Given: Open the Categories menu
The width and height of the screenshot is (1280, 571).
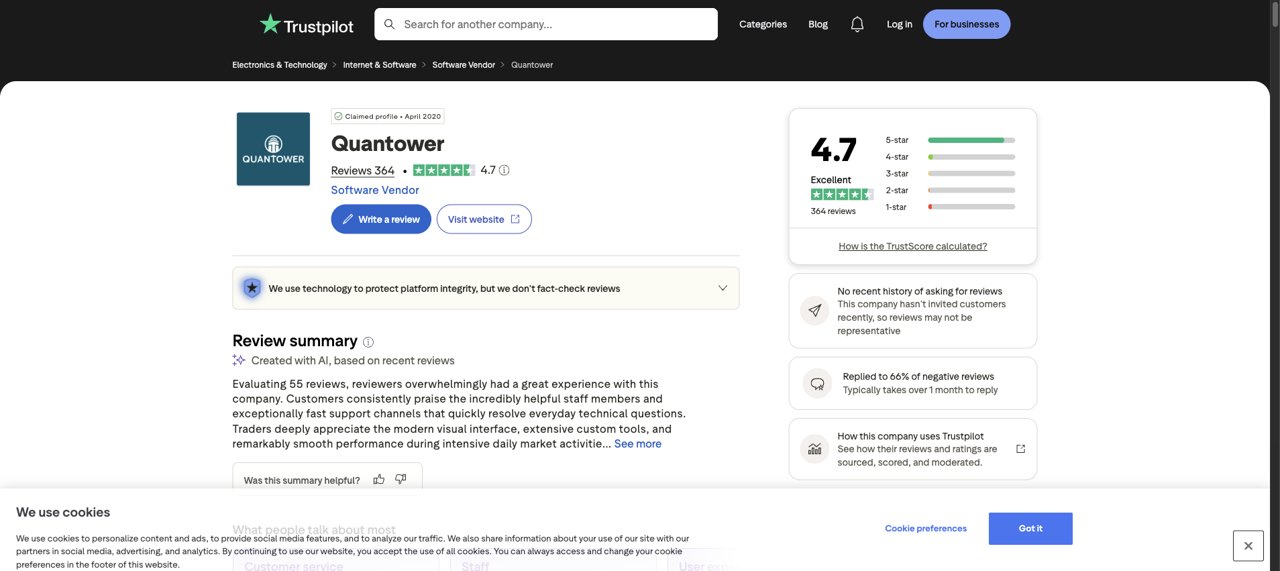Looking at the screenshot, I should pyautogui.click(x=763, y=24).
